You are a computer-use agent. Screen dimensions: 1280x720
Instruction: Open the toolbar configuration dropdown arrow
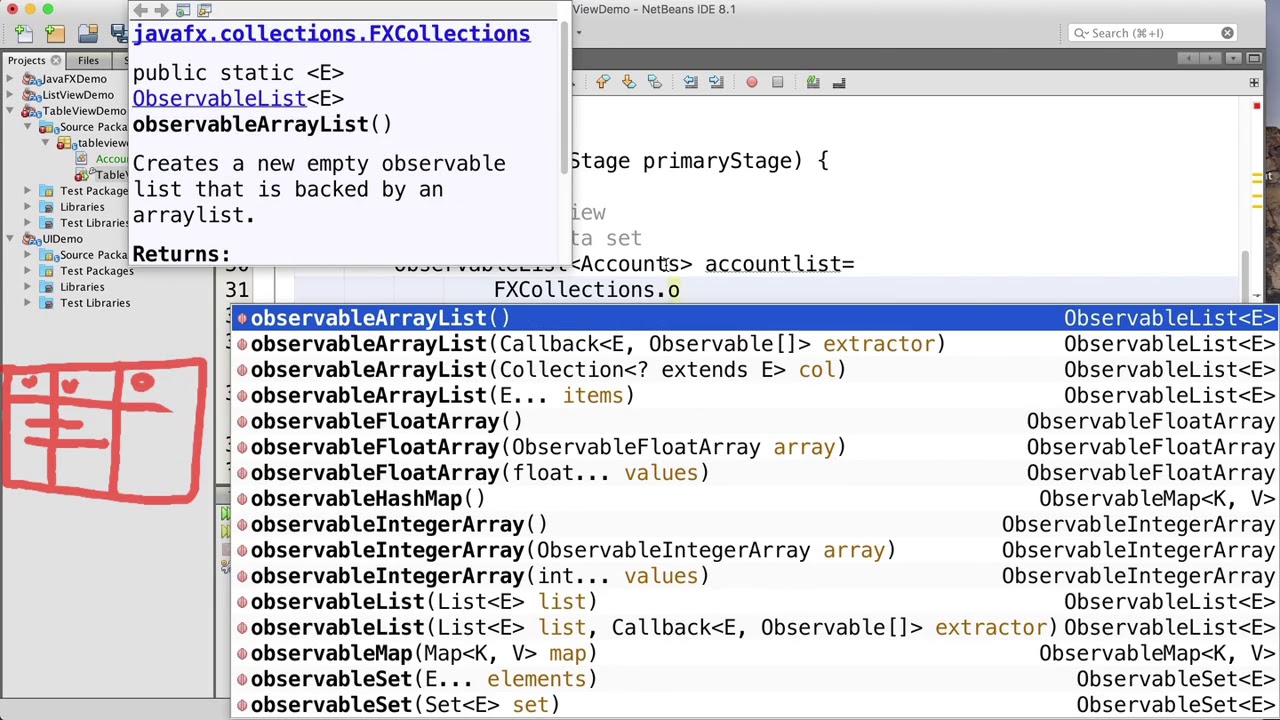tap(578, 33)
